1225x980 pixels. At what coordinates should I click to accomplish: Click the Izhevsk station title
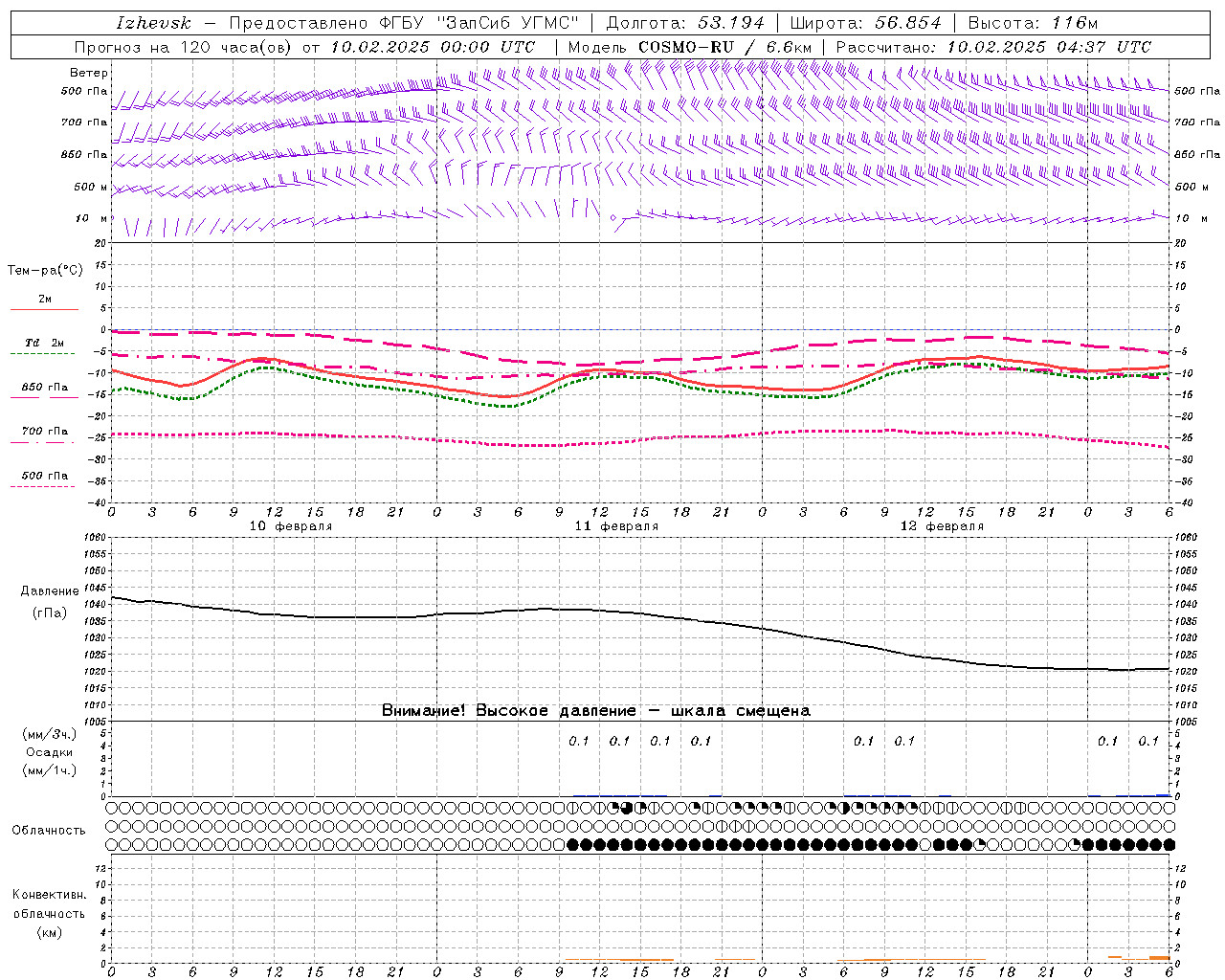[153, 23]
